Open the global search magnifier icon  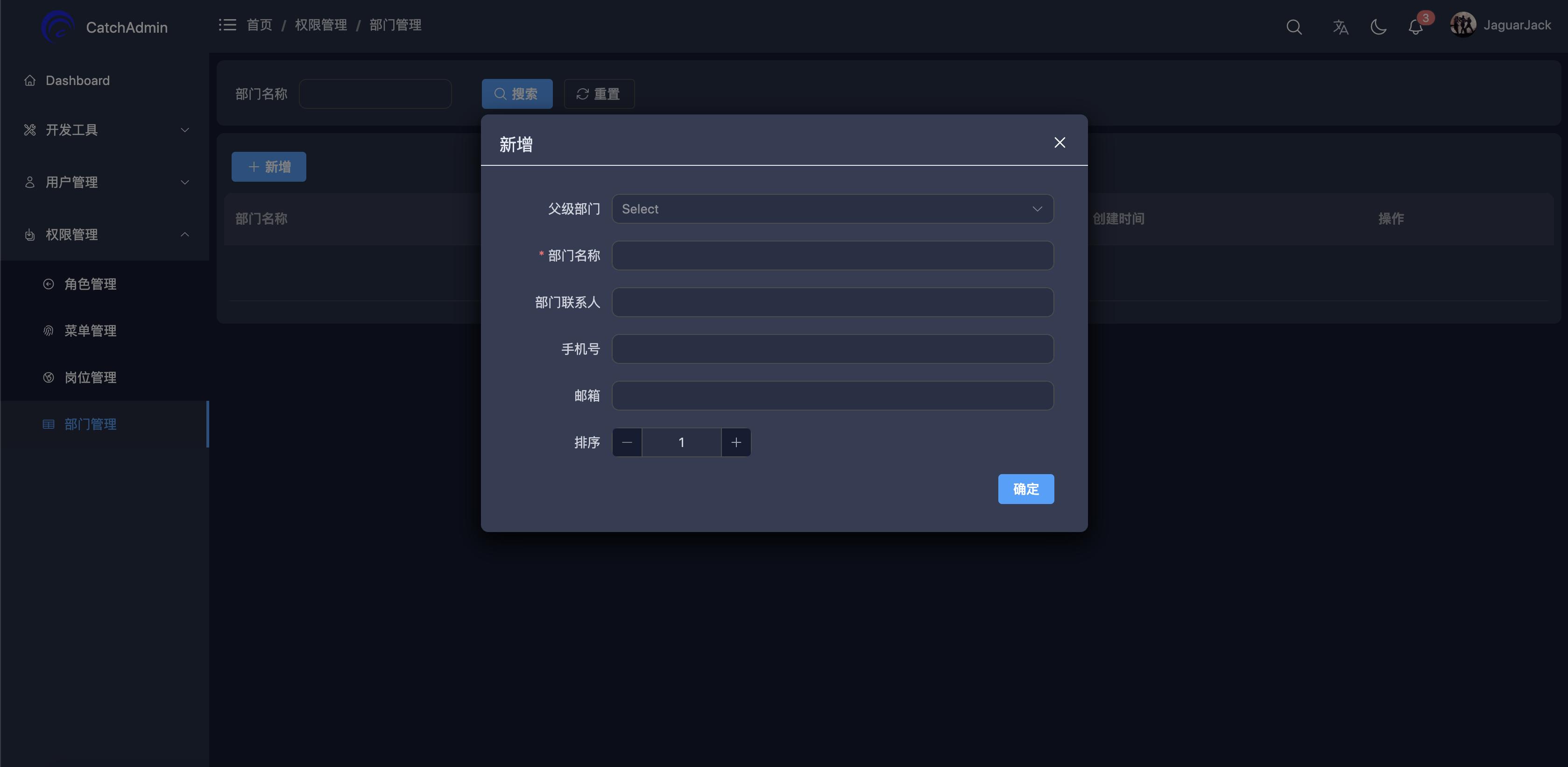1294,27
